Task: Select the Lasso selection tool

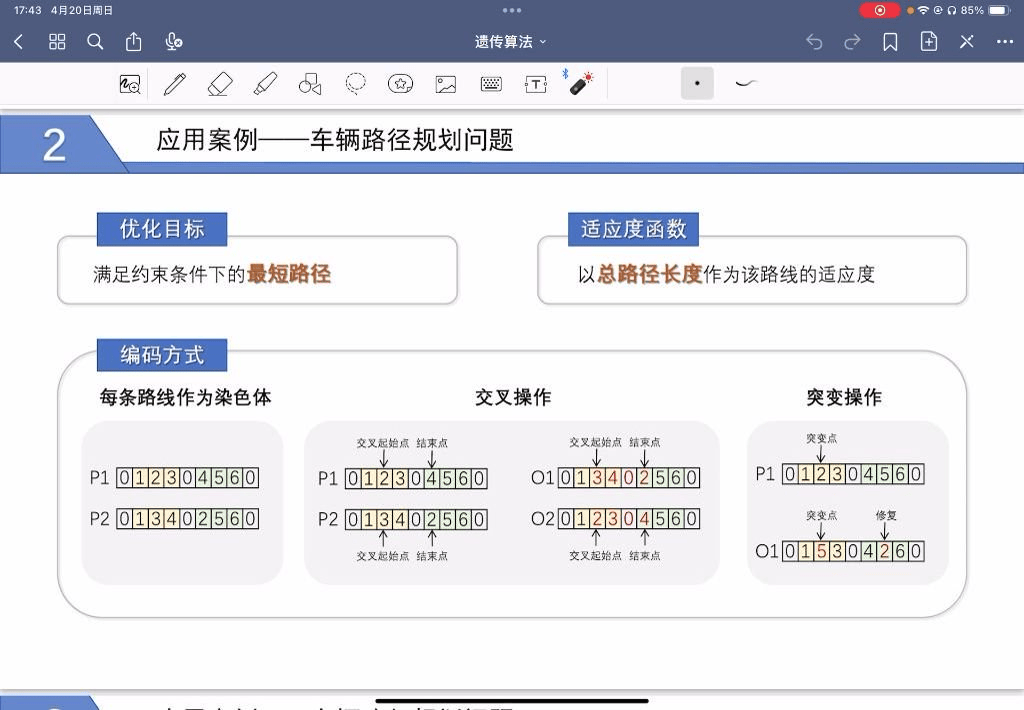Action: tap(355, 84)
